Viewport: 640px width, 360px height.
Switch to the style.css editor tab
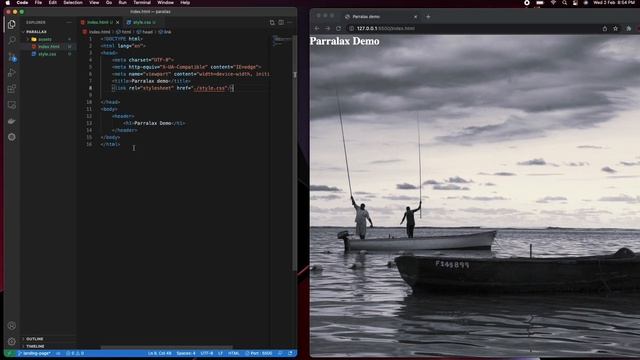pos(142,22)
